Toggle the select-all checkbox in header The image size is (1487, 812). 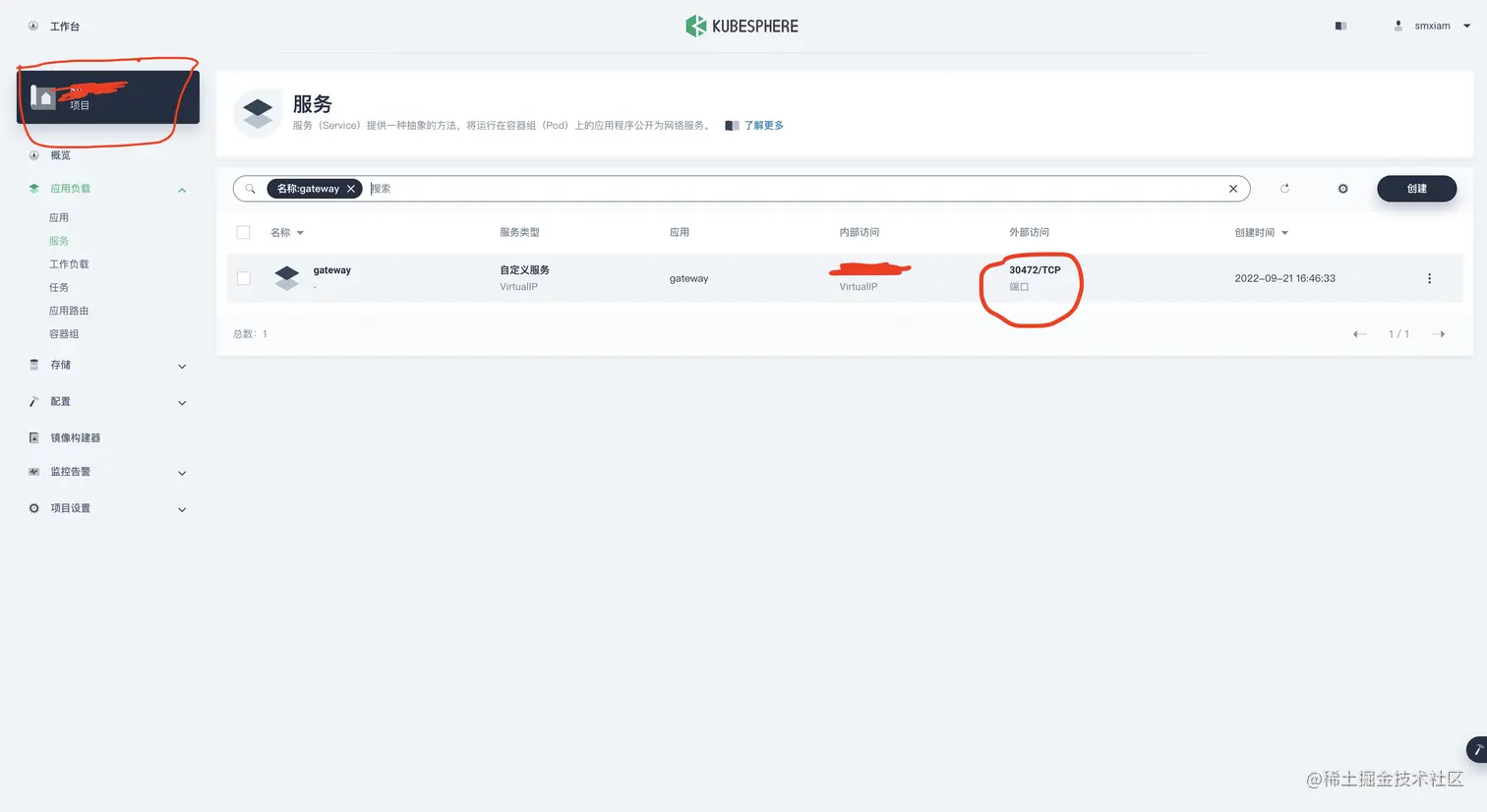click(244, 233)
